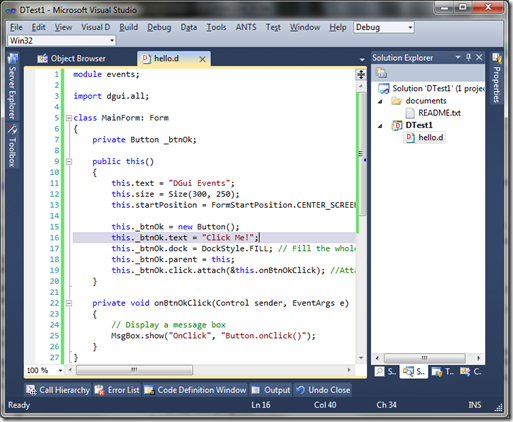Select hello.d file in Solution Explorer

click(x=431, y=137)
